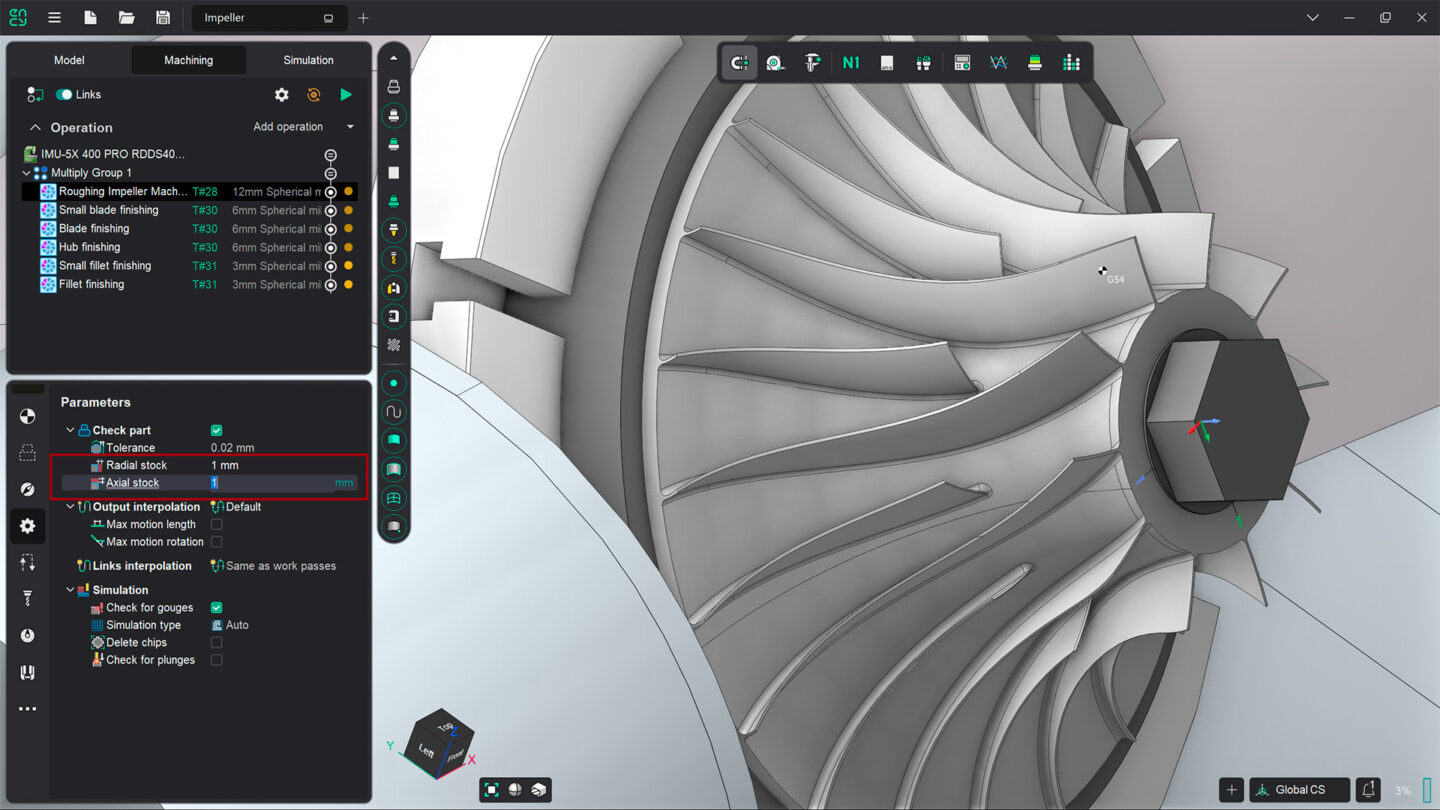Screen dimensions: 1440x810
Task: Uncheck the Check part checkbox
Action: click(216, 430)
